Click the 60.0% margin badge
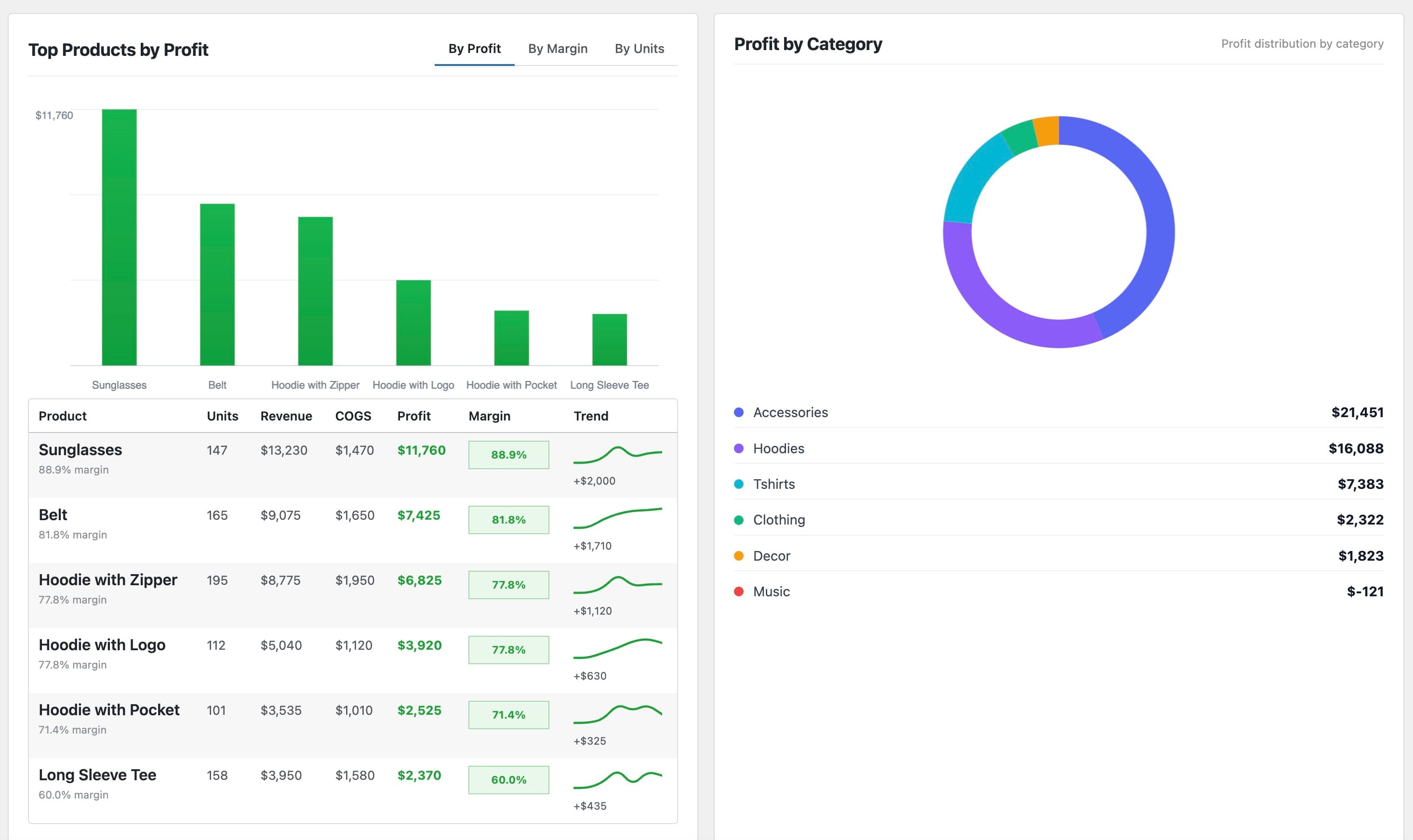Image resolution: width=1413 pixels, height=840 pixels. tap(508, 780)
